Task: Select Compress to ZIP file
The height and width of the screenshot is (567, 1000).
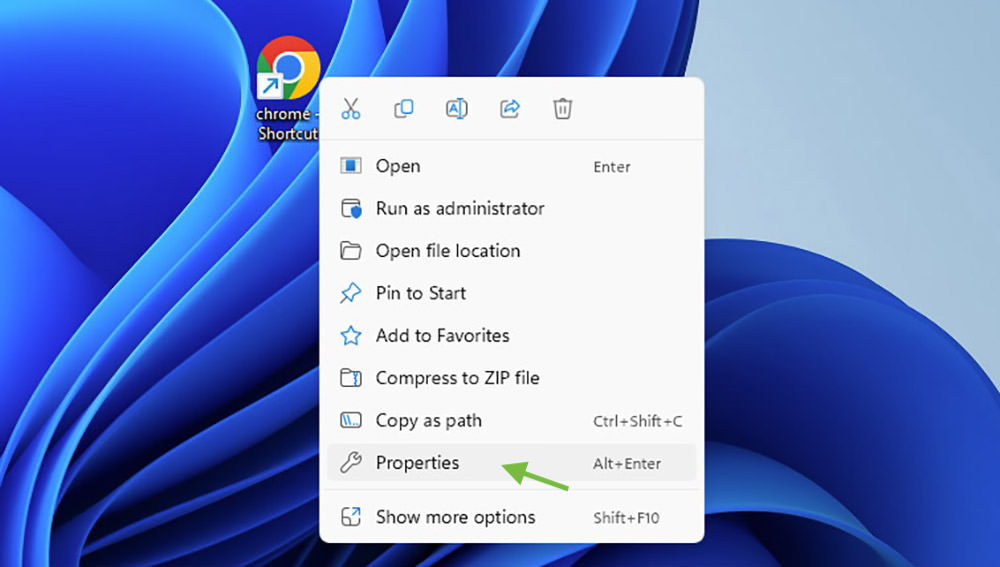Action: pyautogui.click(x=511, y=378)
